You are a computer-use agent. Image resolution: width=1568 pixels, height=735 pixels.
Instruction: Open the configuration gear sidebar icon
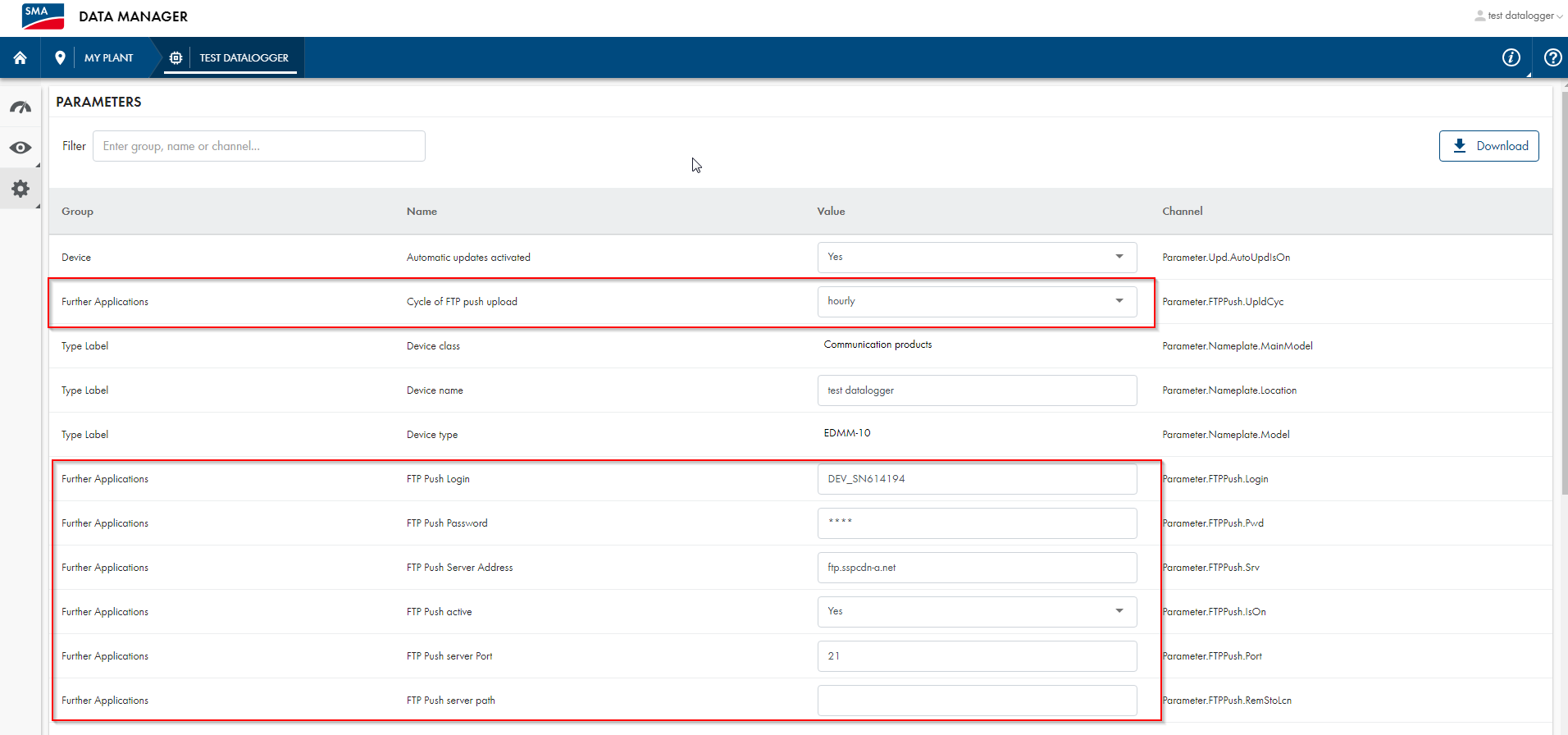point(21,189)
